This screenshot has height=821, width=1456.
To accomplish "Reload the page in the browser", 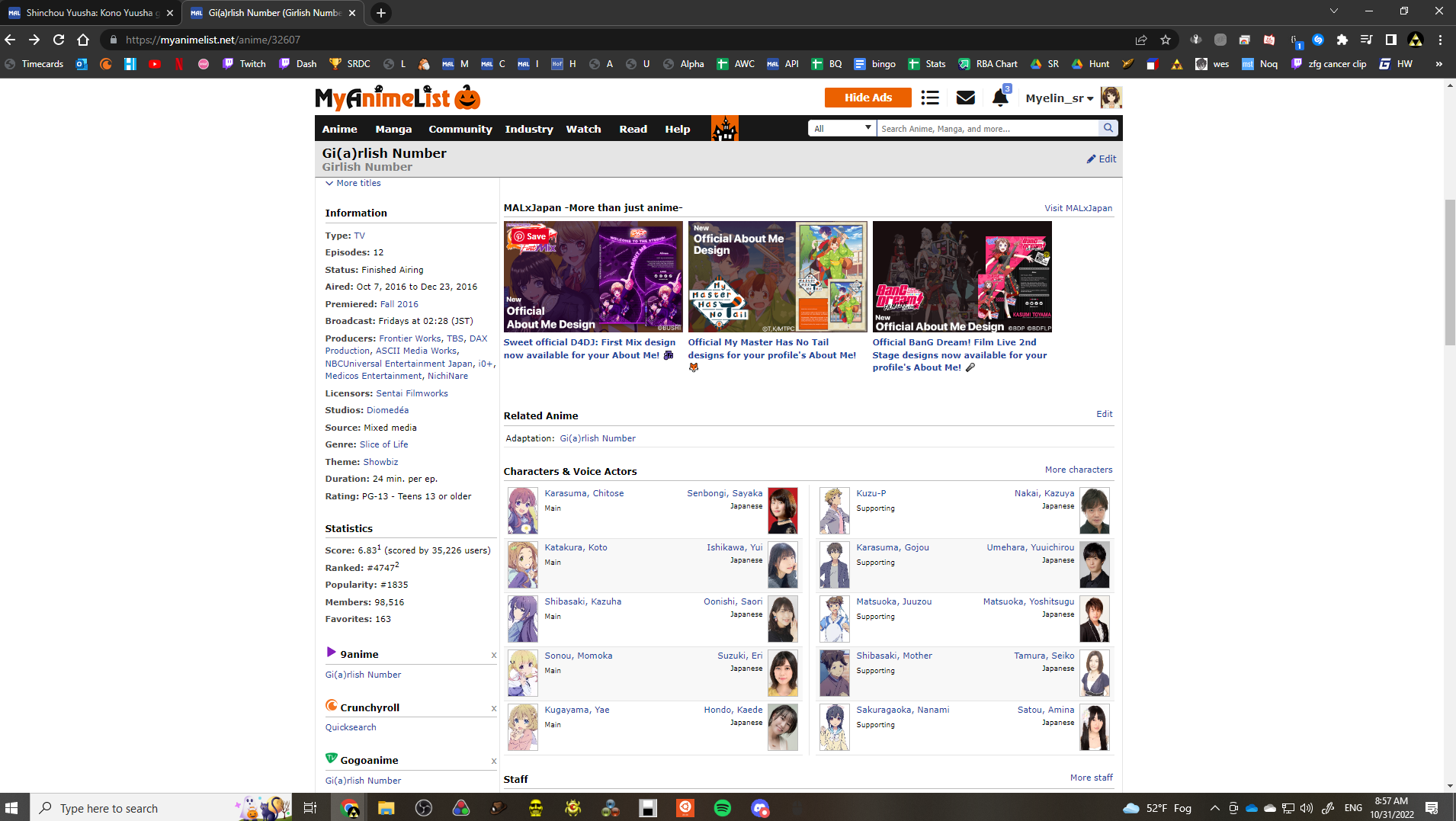I will pos(59,40).
